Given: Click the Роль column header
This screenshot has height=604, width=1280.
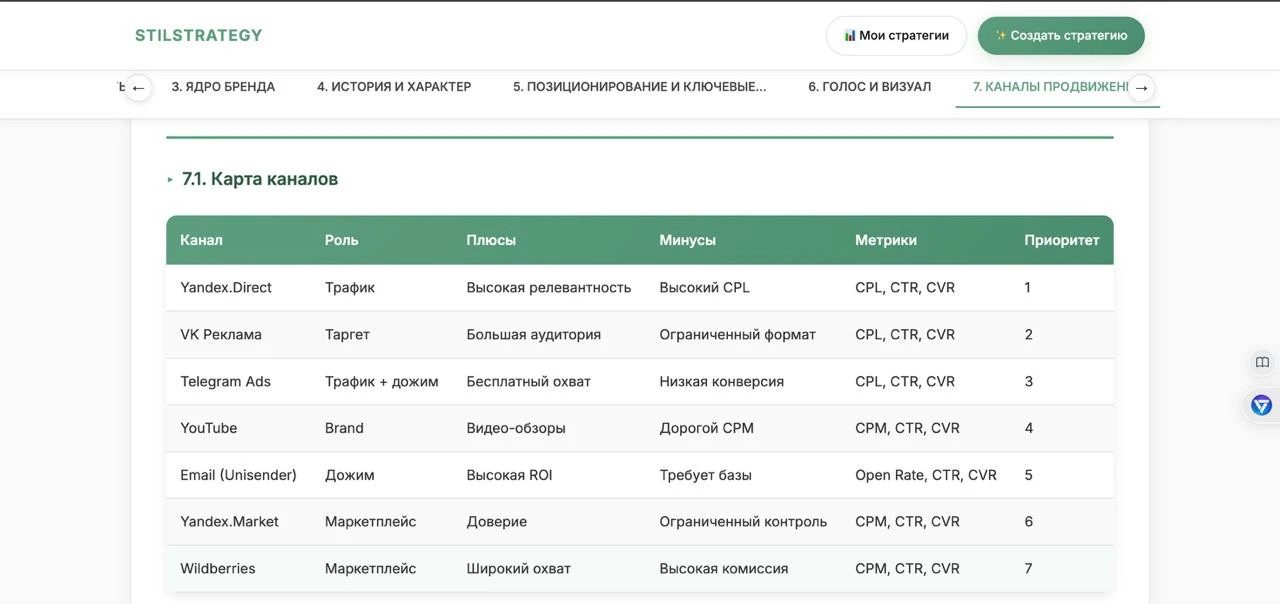Looking at the screenshot, I should 341,240.
